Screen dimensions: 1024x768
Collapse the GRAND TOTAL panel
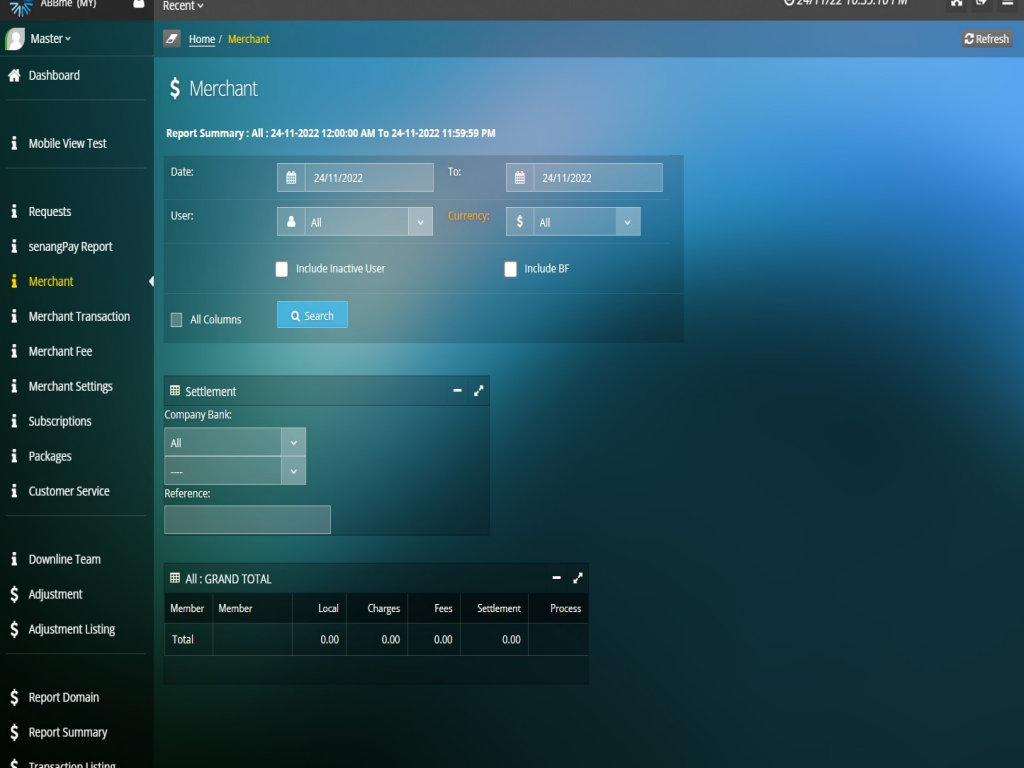(x=557, y=578)
